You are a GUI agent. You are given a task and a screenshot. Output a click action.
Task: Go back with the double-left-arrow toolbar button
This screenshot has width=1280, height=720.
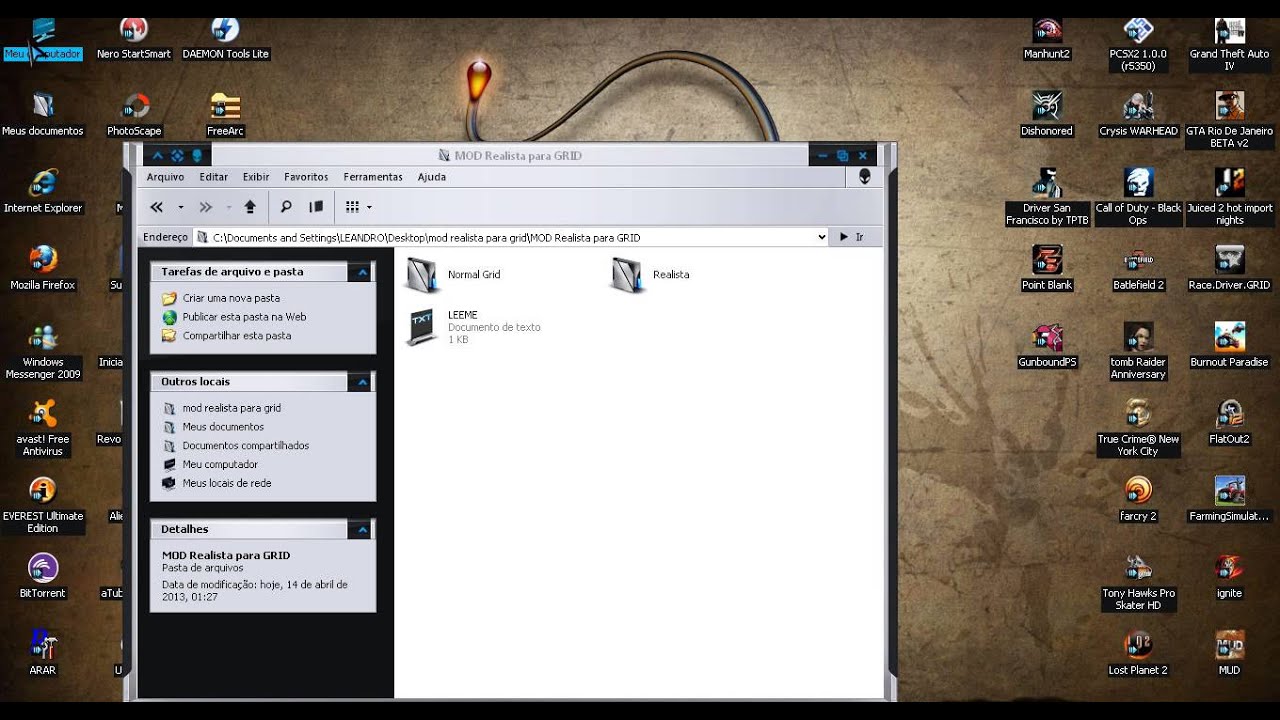[x=157, y=207]
